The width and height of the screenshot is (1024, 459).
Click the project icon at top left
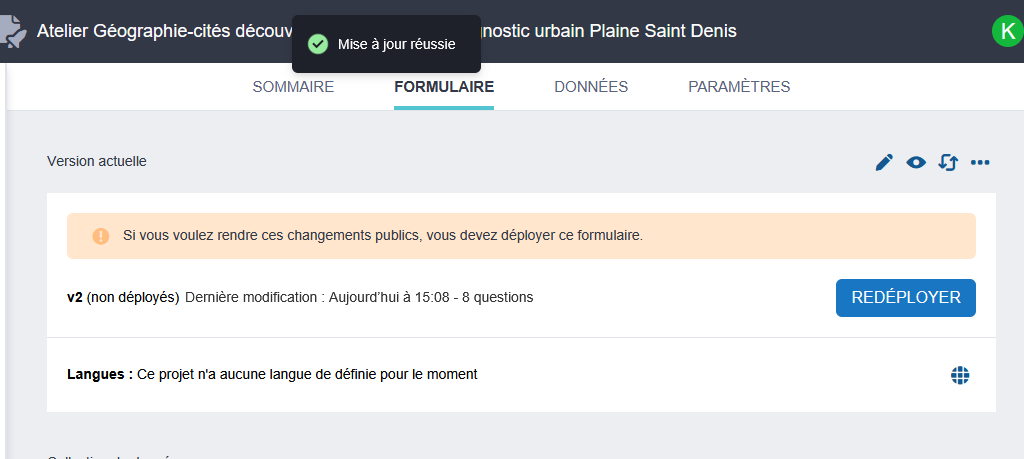13,31
